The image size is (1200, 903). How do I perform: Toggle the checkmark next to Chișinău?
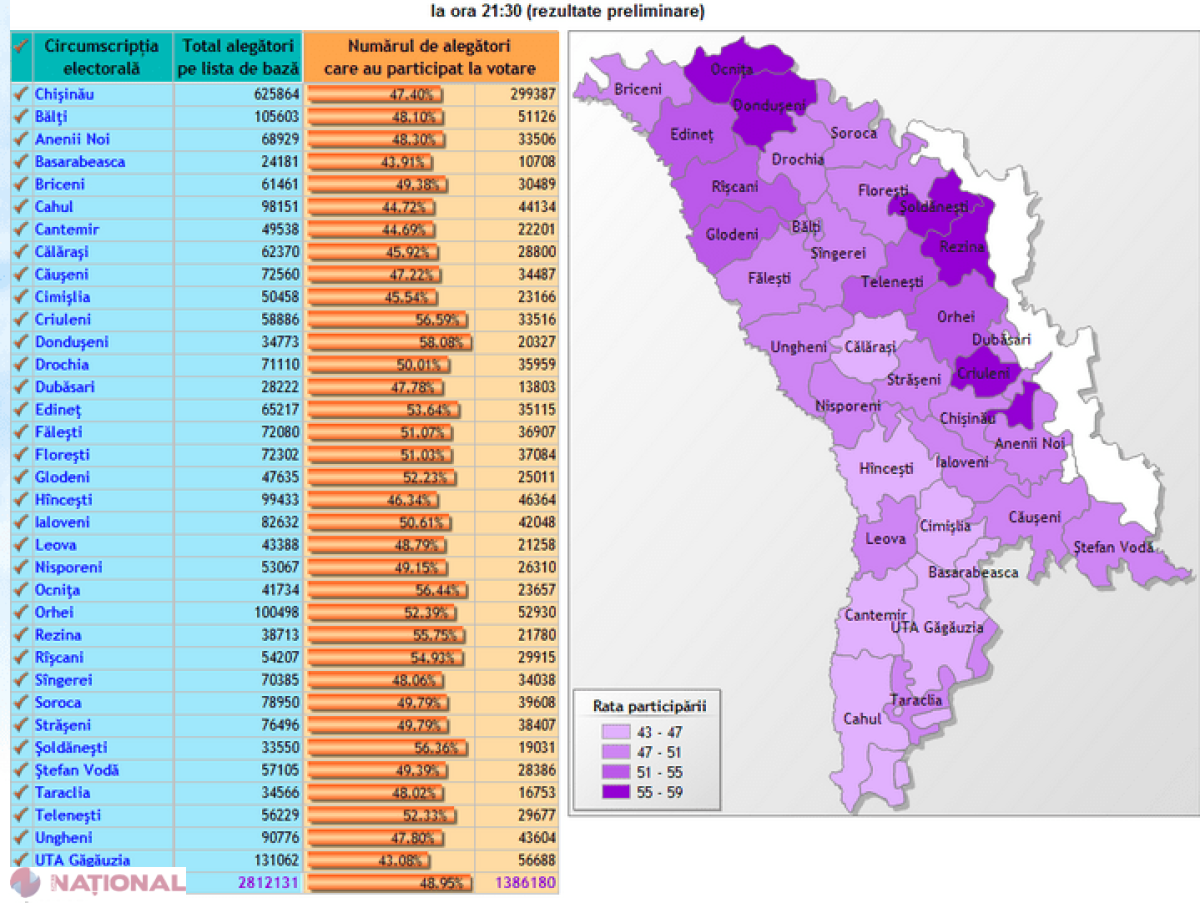coord(21,94)
